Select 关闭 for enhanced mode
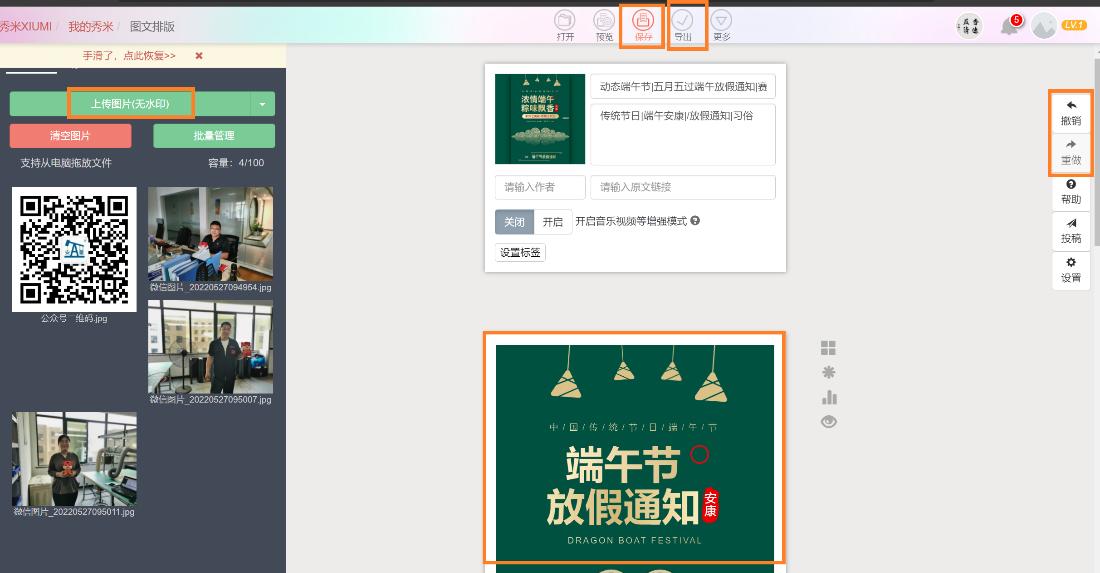The height and width of the screenshot is (573, 1100). point(514,222)
